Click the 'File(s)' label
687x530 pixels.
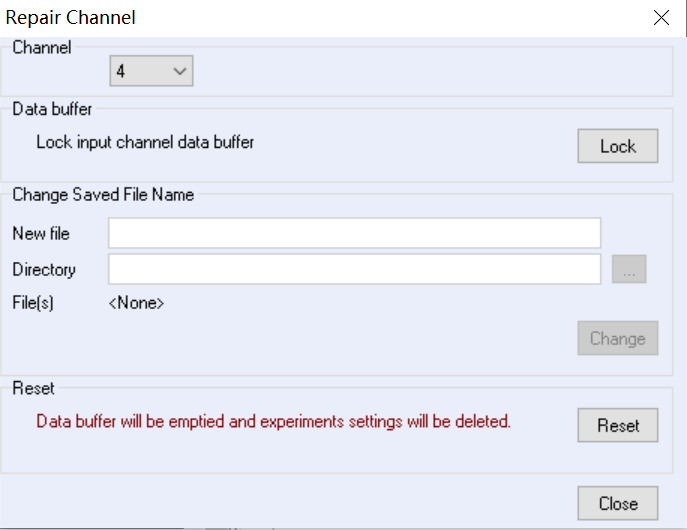tap(33, 302)
